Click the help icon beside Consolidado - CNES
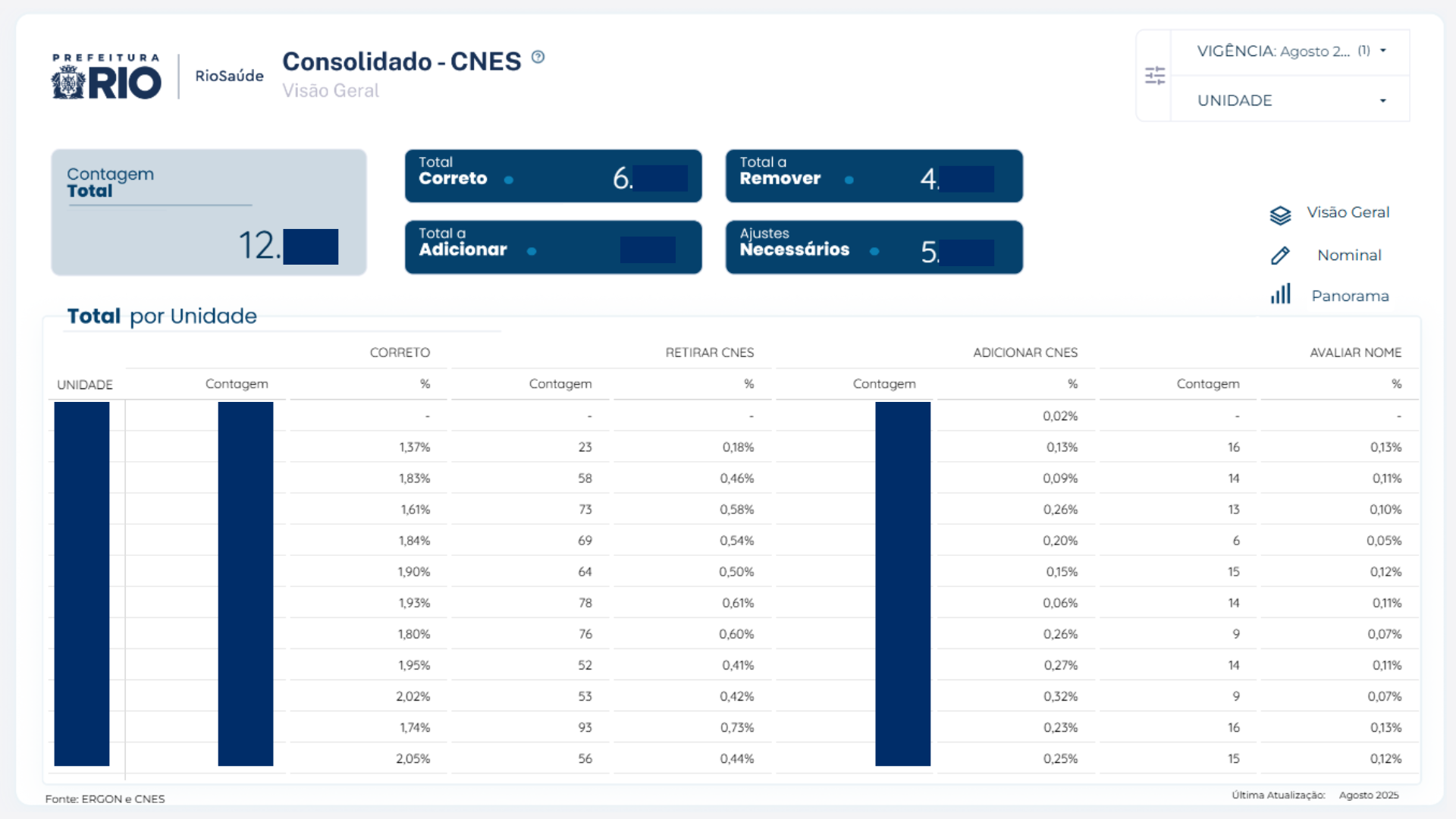 pos(538,57)
